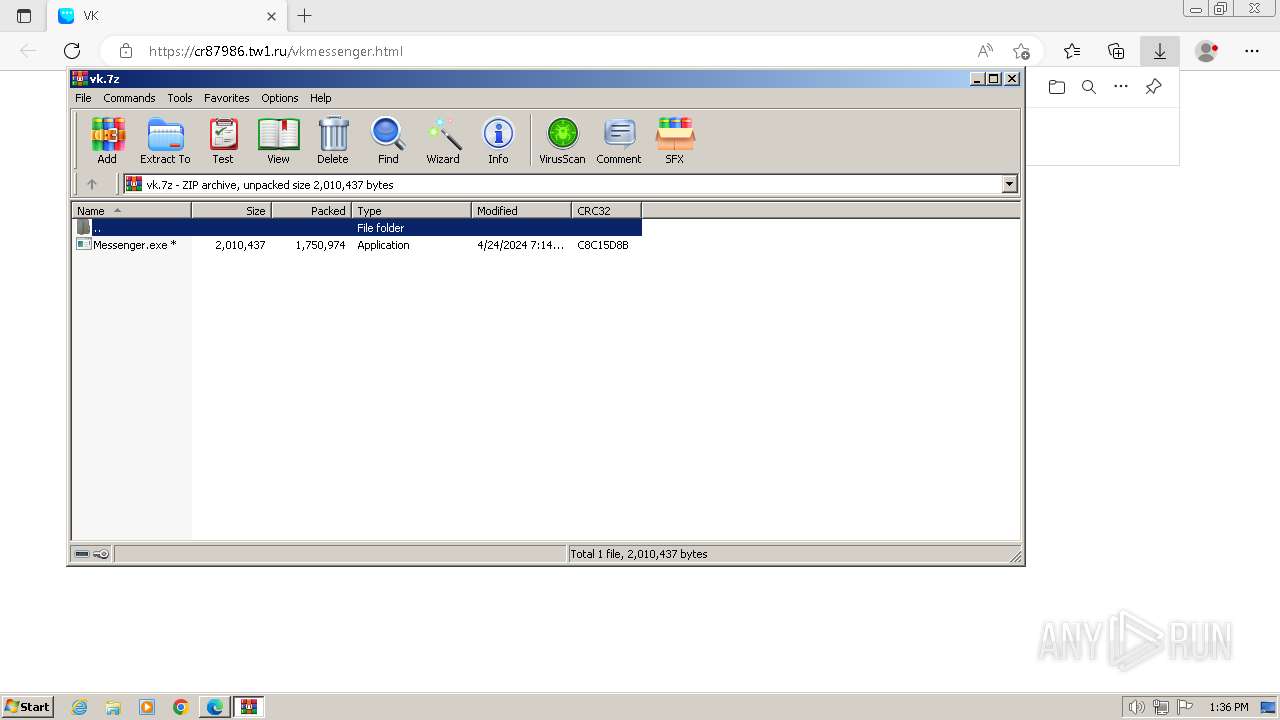This screenshot has height=720, width=1280.
Task: Open the Help menu
Action: click(x=320, y=98)
